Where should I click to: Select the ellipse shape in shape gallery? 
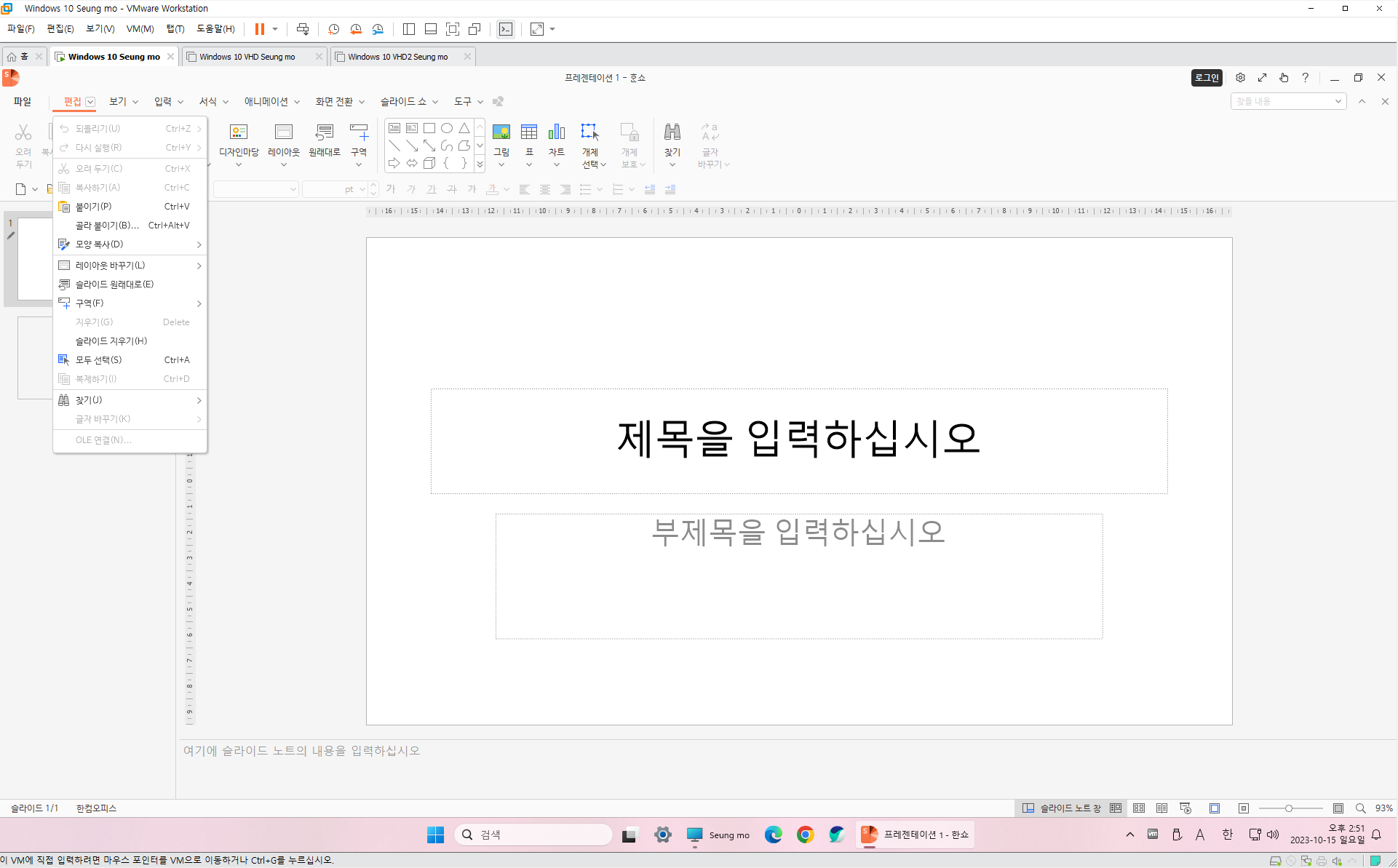[x=447, y=128]
